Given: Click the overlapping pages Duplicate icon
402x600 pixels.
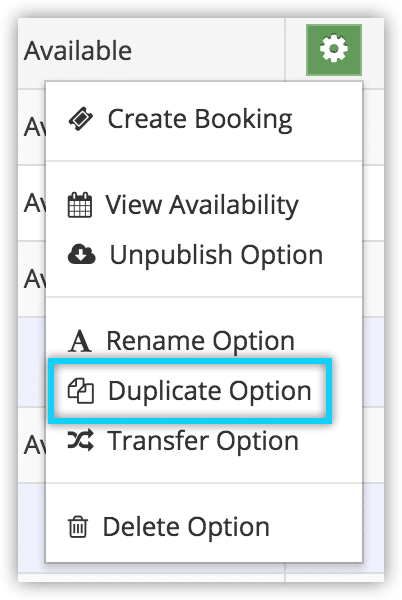Looking at the screenshot, I should 81,391.
